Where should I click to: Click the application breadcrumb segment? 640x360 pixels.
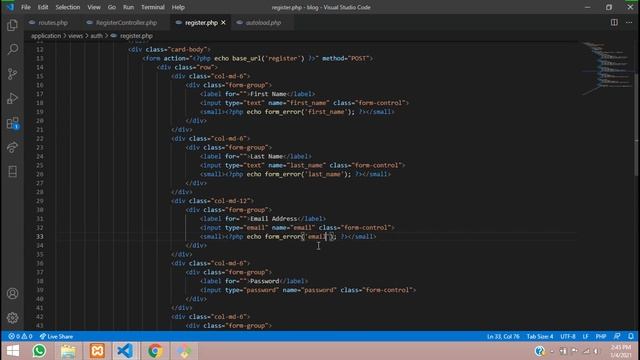point(46,36)
